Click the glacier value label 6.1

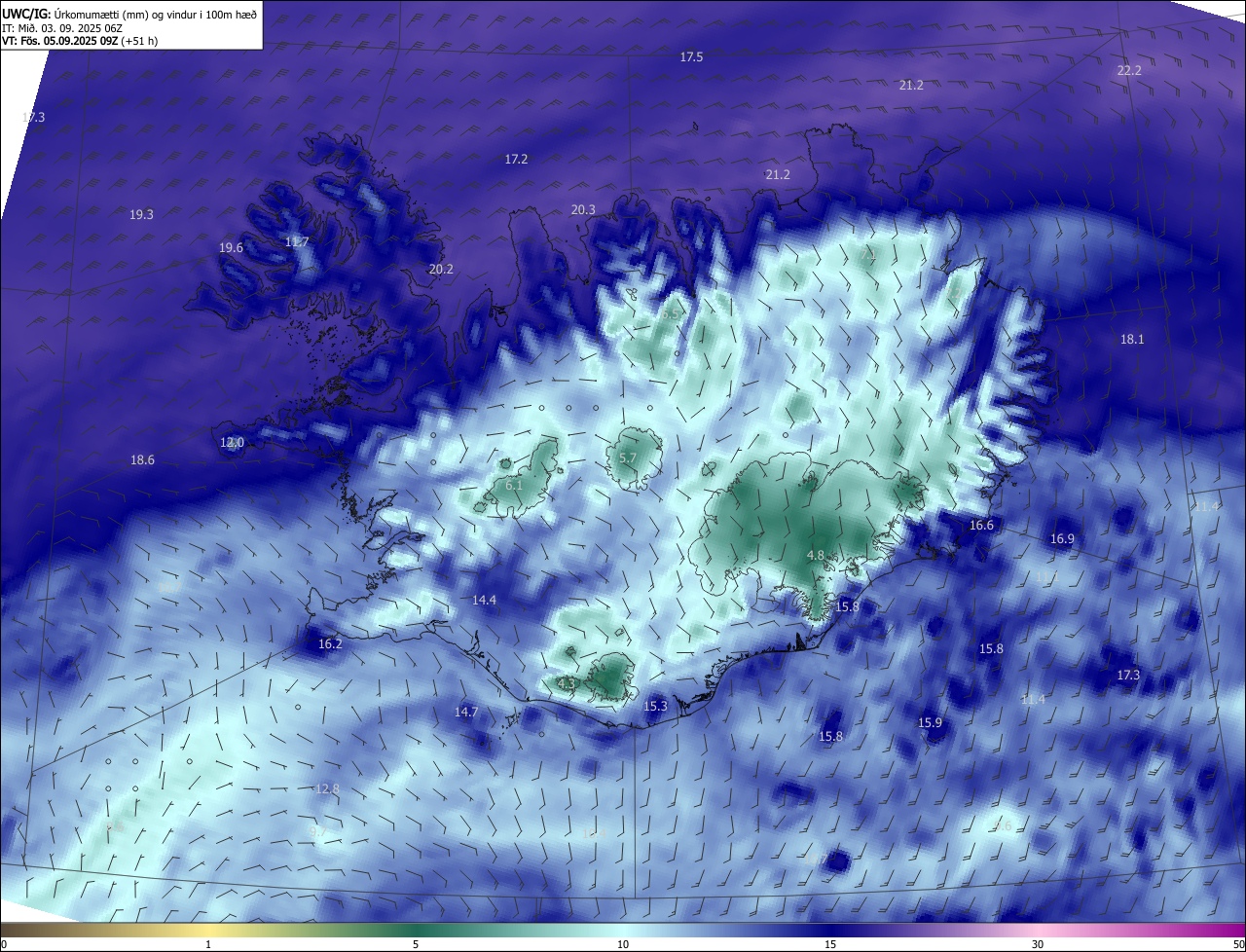[515, 485]
